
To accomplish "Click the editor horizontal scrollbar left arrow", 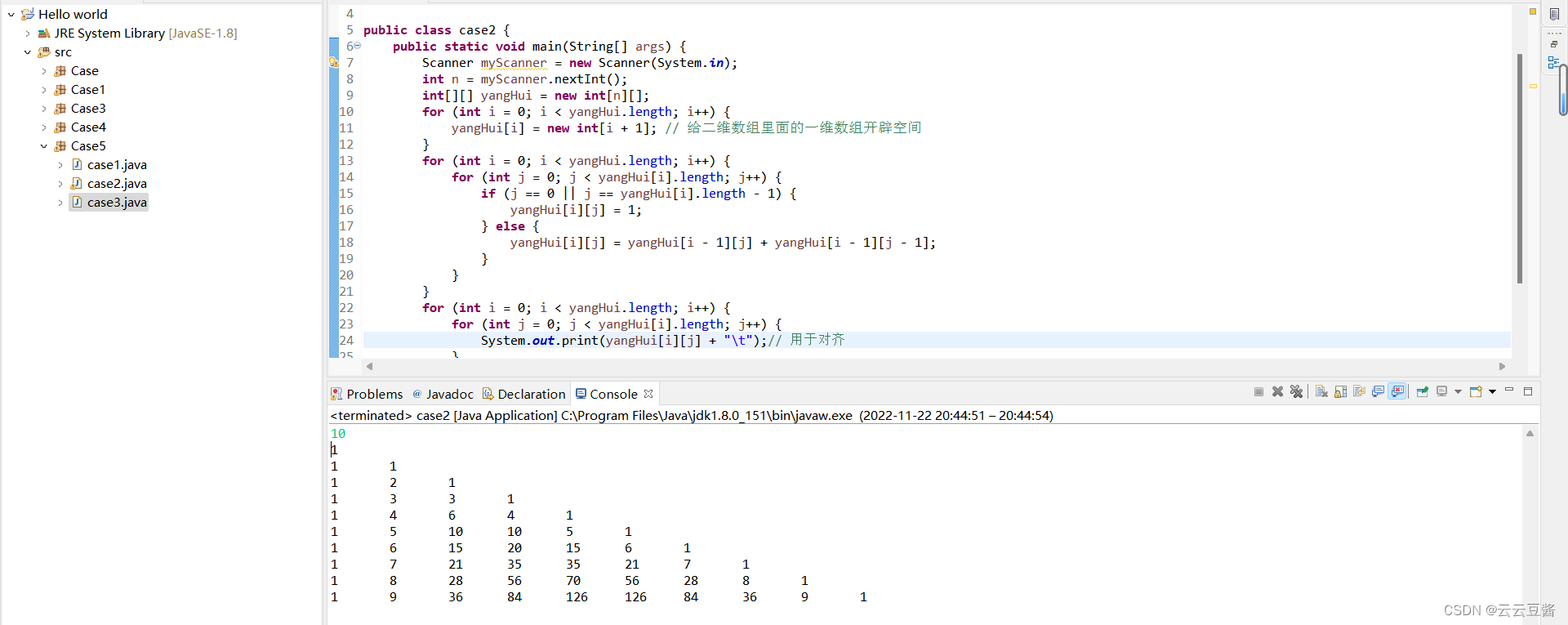I will coord(369,366).
